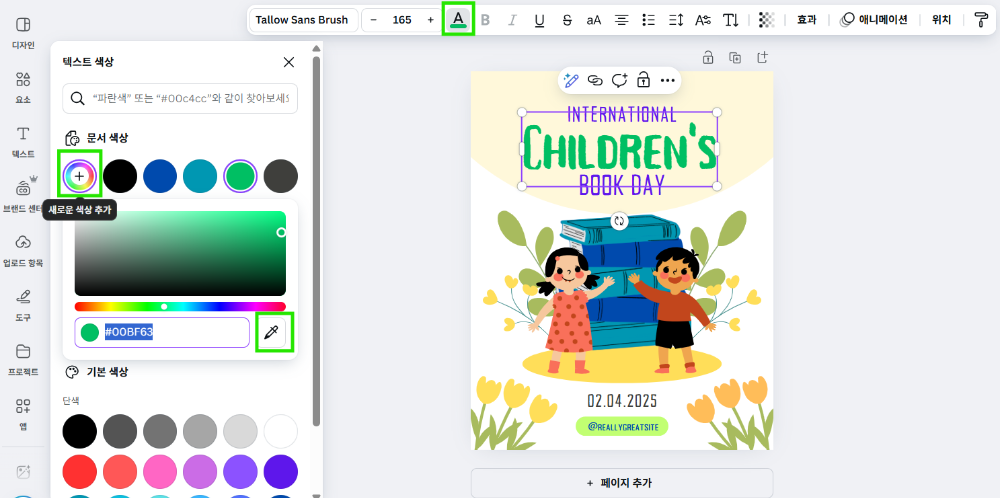This screenshot has height=498, width=1000.
Task: Decrease font size with minus button
Action: pyautogui.click(x=374, y=20)
